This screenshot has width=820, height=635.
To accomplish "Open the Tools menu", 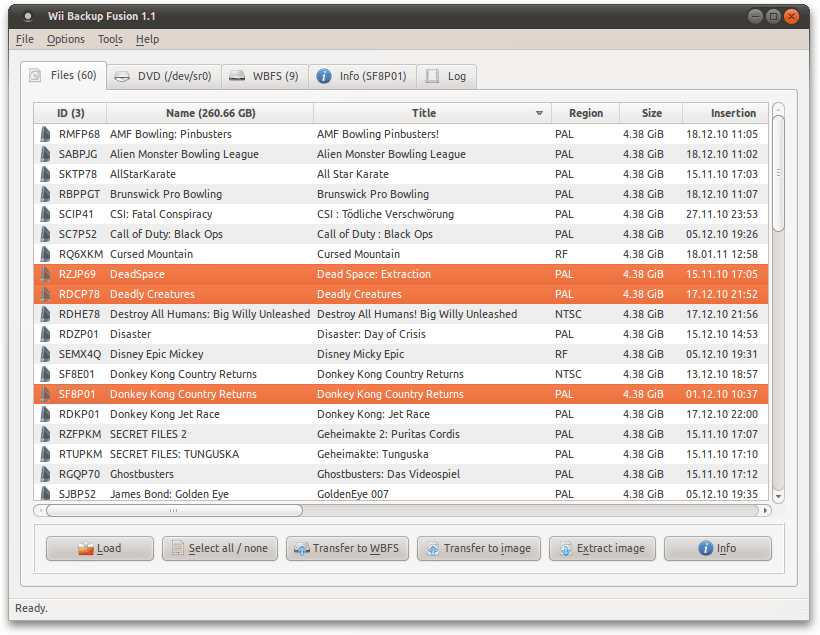I will 110,39.
